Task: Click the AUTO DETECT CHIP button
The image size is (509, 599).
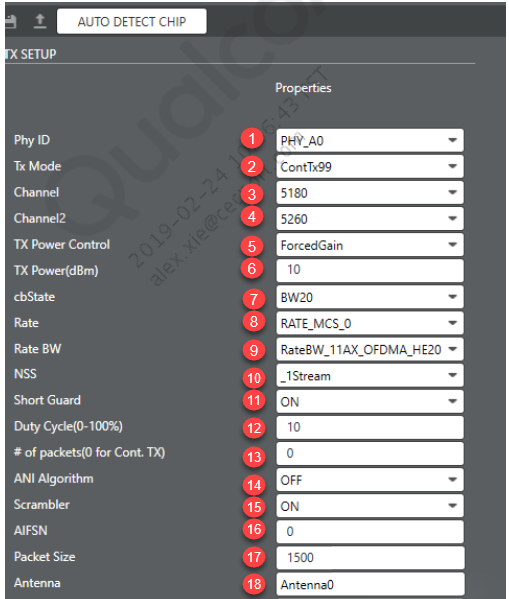Action: [x=132, y=21]
